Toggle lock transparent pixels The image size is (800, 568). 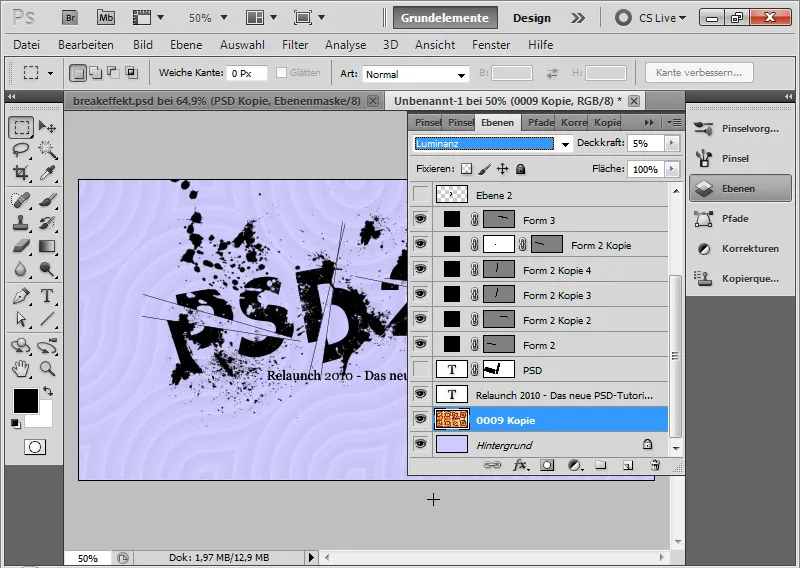point(466,169)
